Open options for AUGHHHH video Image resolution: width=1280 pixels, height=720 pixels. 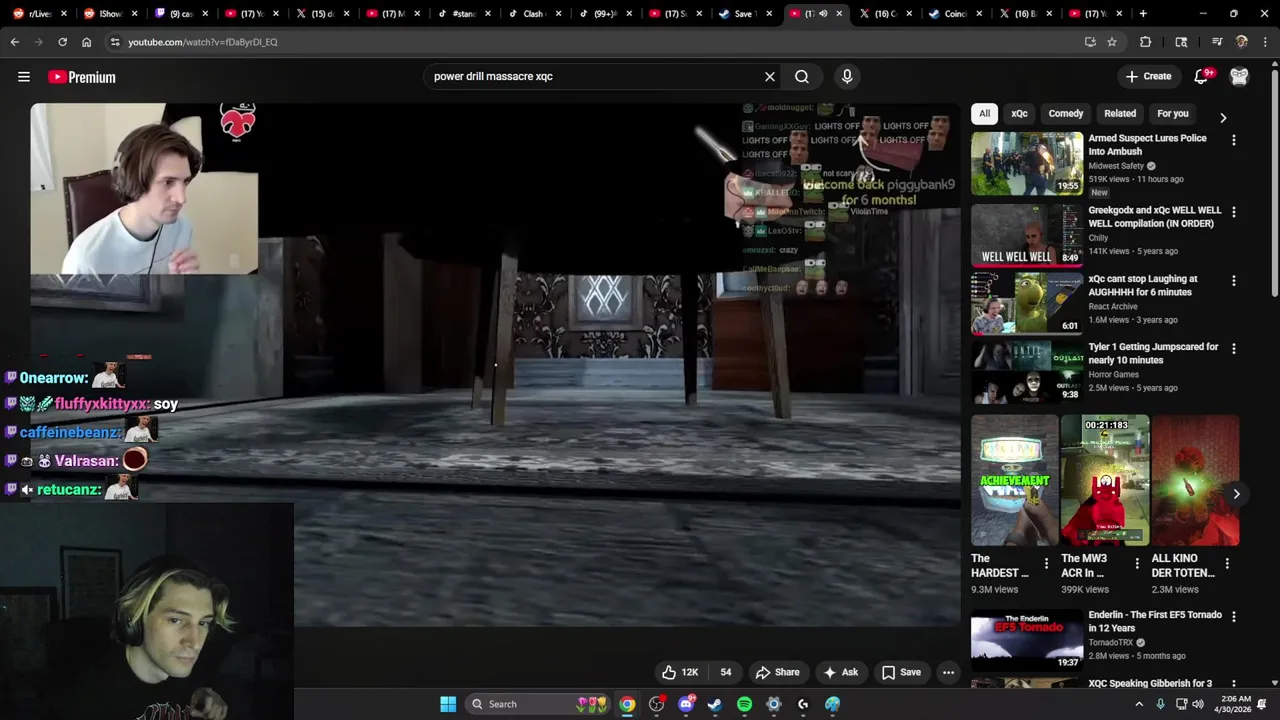tap(1234, 281)
